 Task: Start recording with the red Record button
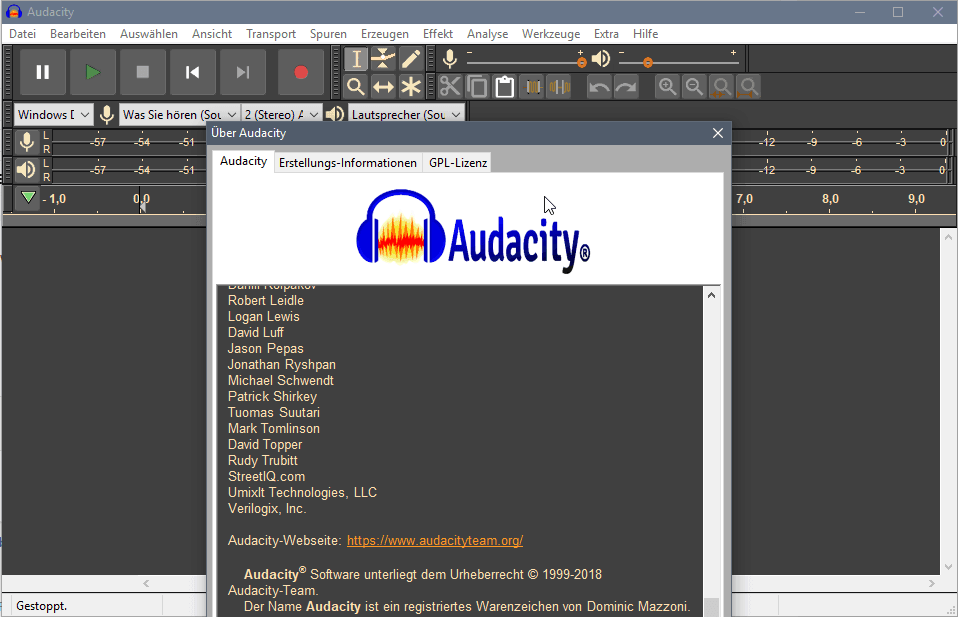[301, 73]
